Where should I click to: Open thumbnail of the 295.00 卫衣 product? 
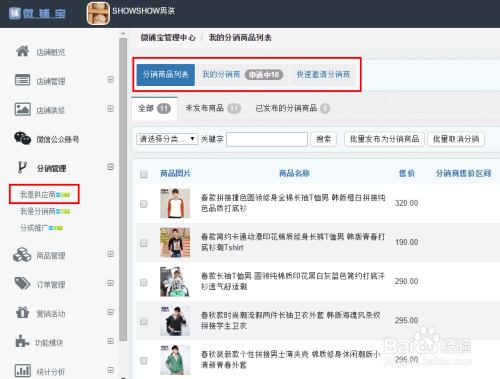tap(175, 321)
